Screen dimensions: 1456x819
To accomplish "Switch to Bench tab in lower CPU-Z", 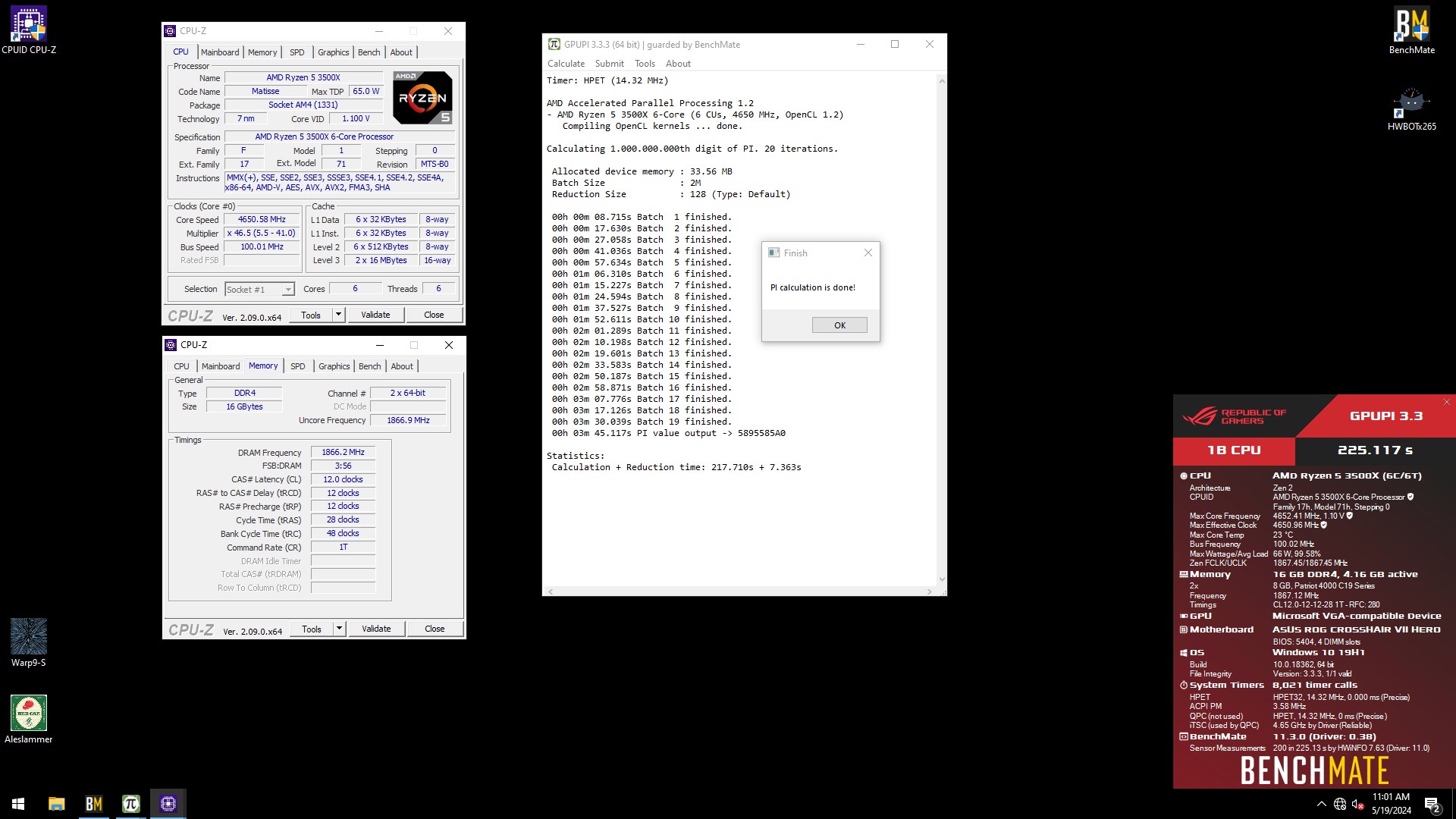I will [x=370, y=366].
